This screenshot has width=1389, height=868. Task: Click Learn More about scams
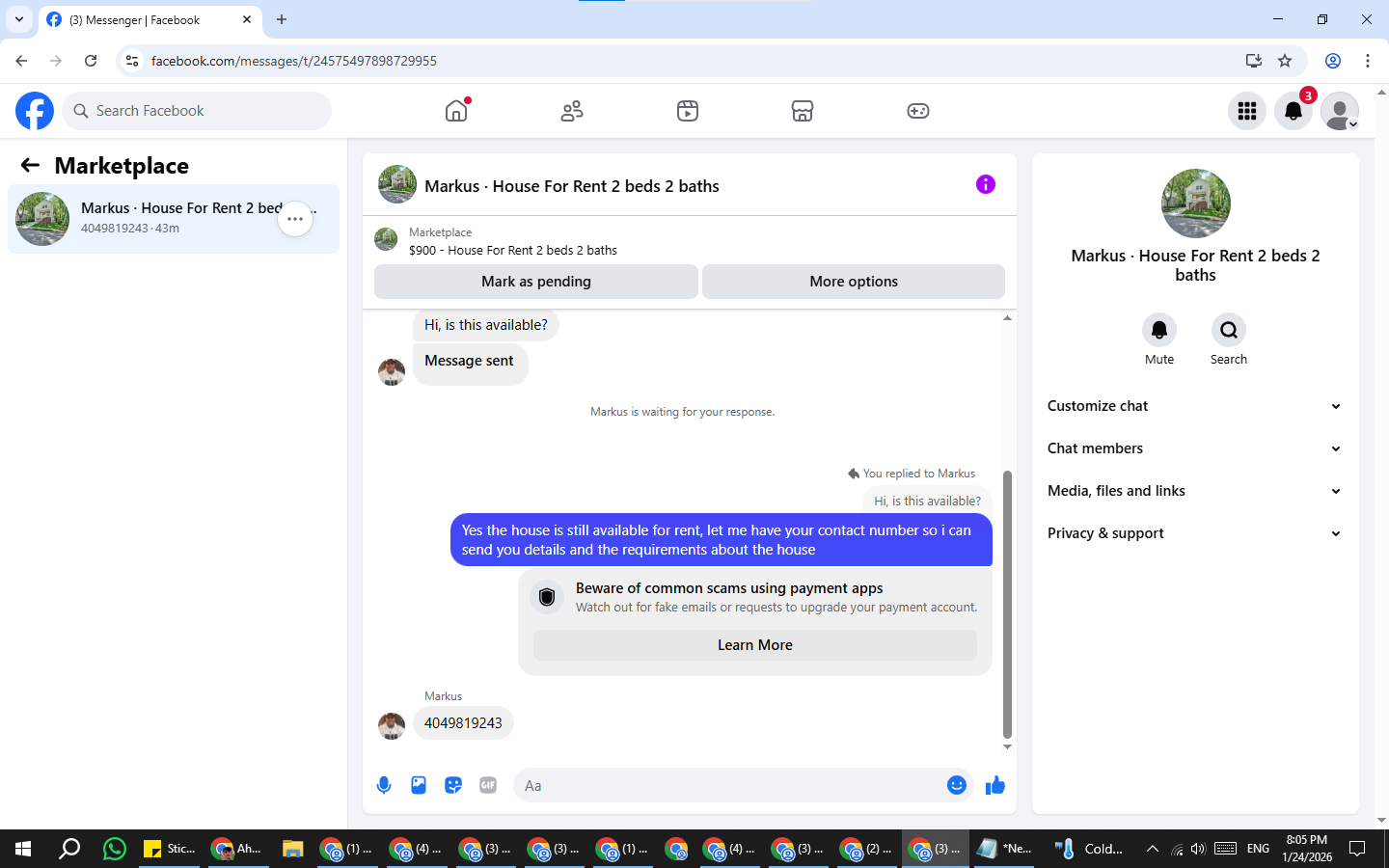(755, 645)
